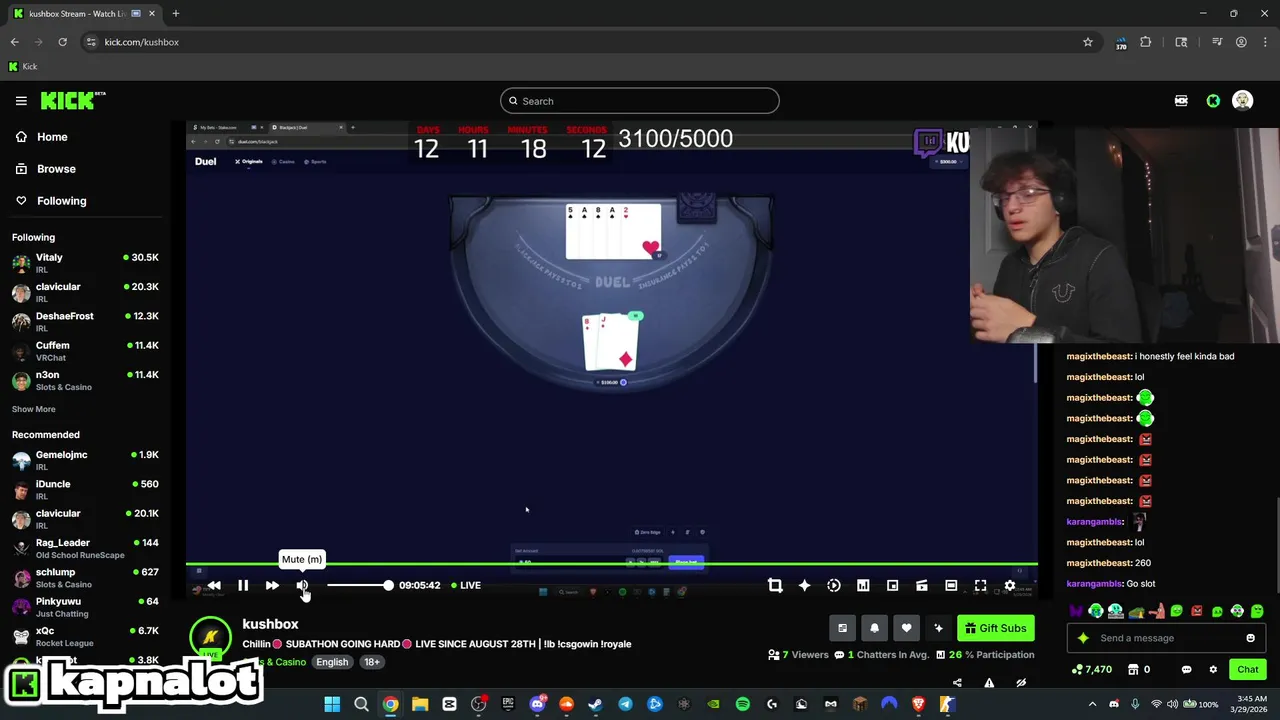Screen dimensions: 1280x720
Task: Open Browse in sidebar
Action: (x=56, y=169)
